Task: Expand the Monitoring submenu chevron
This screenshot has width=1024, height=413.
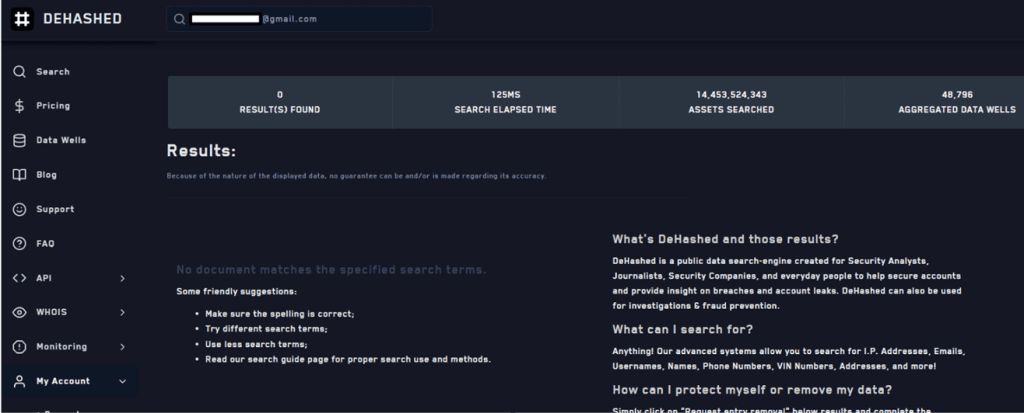Action: click(122, 347)
